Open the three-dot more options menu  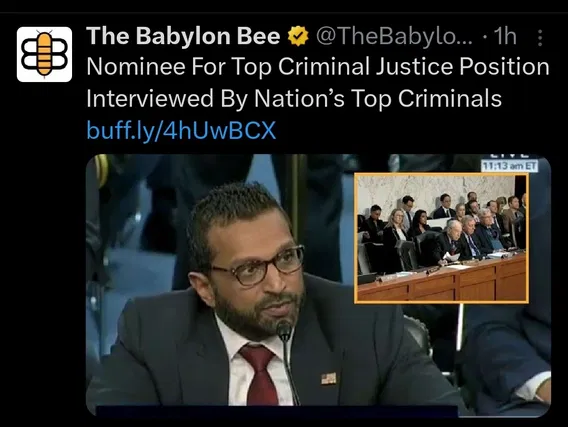[540, 38]
